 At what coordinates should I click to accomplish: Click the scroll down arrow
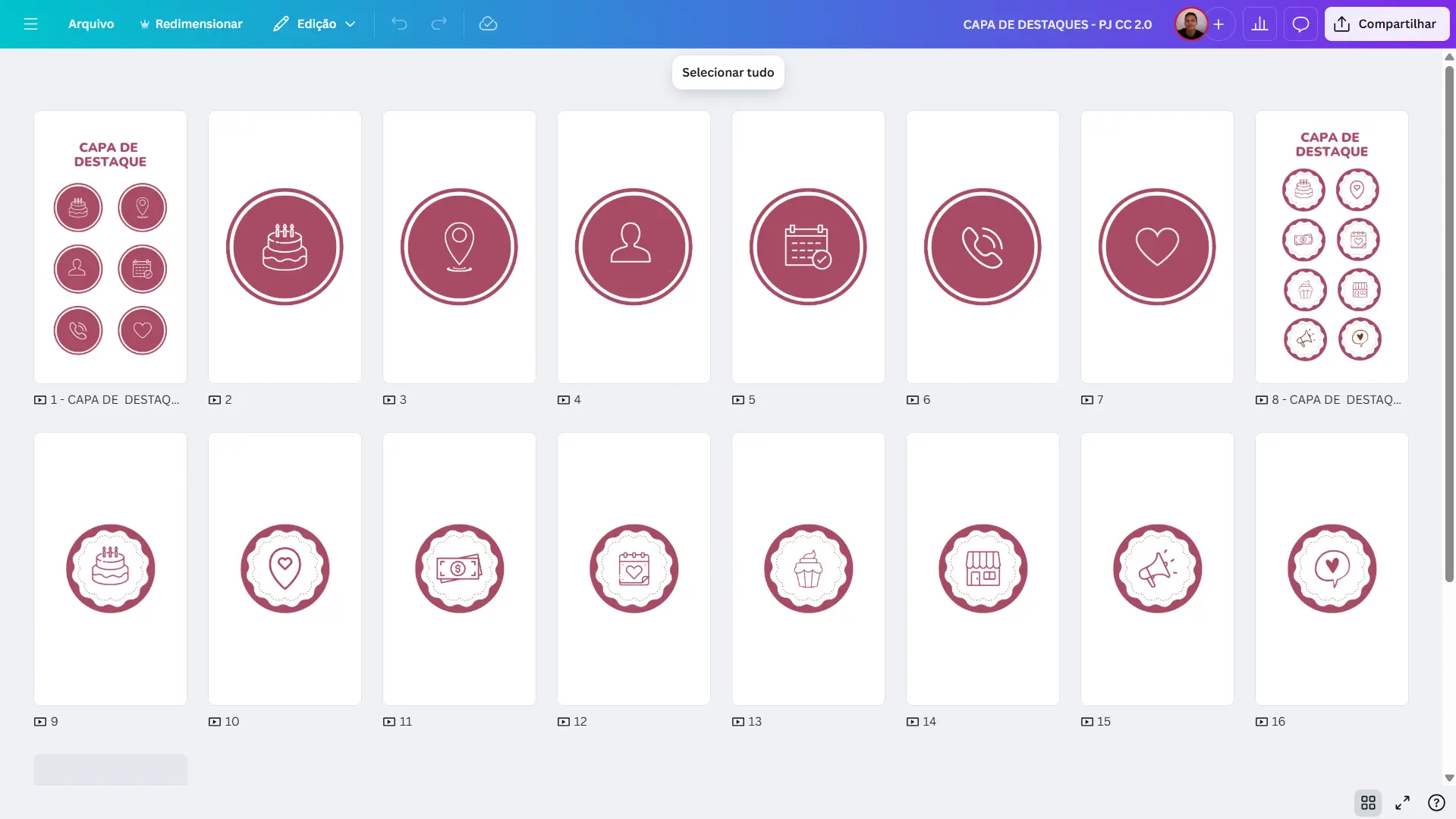1449,777
